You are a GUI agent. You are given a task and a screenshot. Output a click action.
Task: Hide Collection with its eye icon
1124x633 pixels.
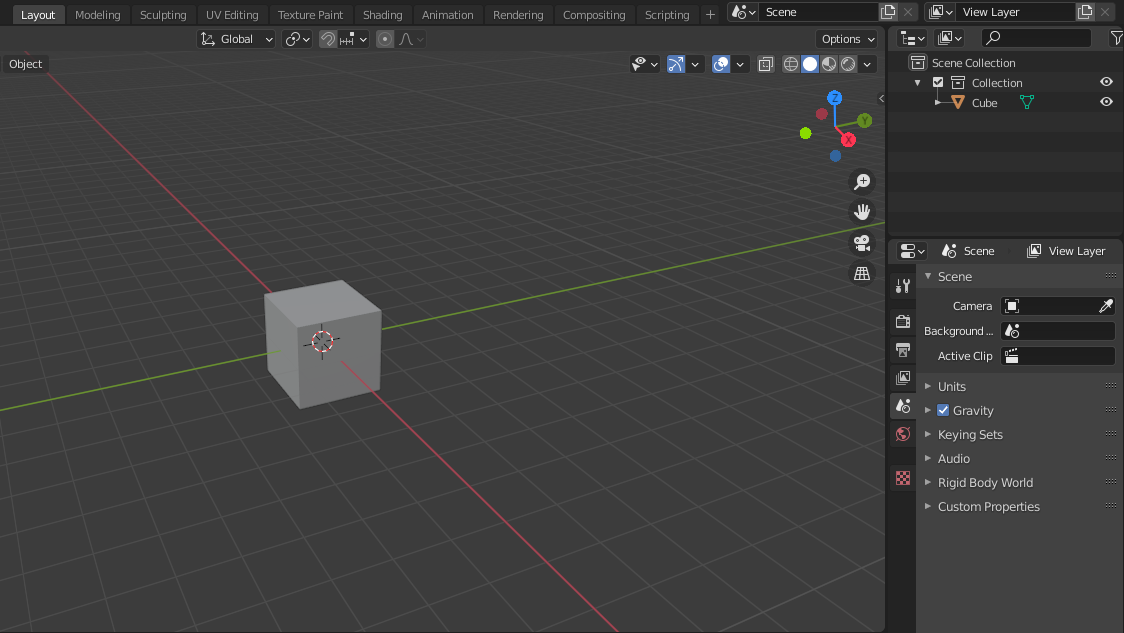(1106, 82)
